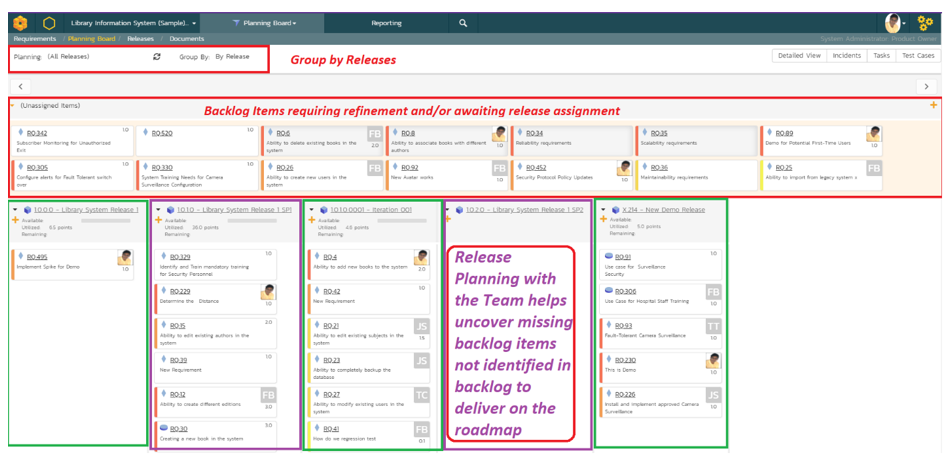Viewport: 949px width, 465px height.
Task: Toggle the Test Cases display option
Action: [917, 56]
